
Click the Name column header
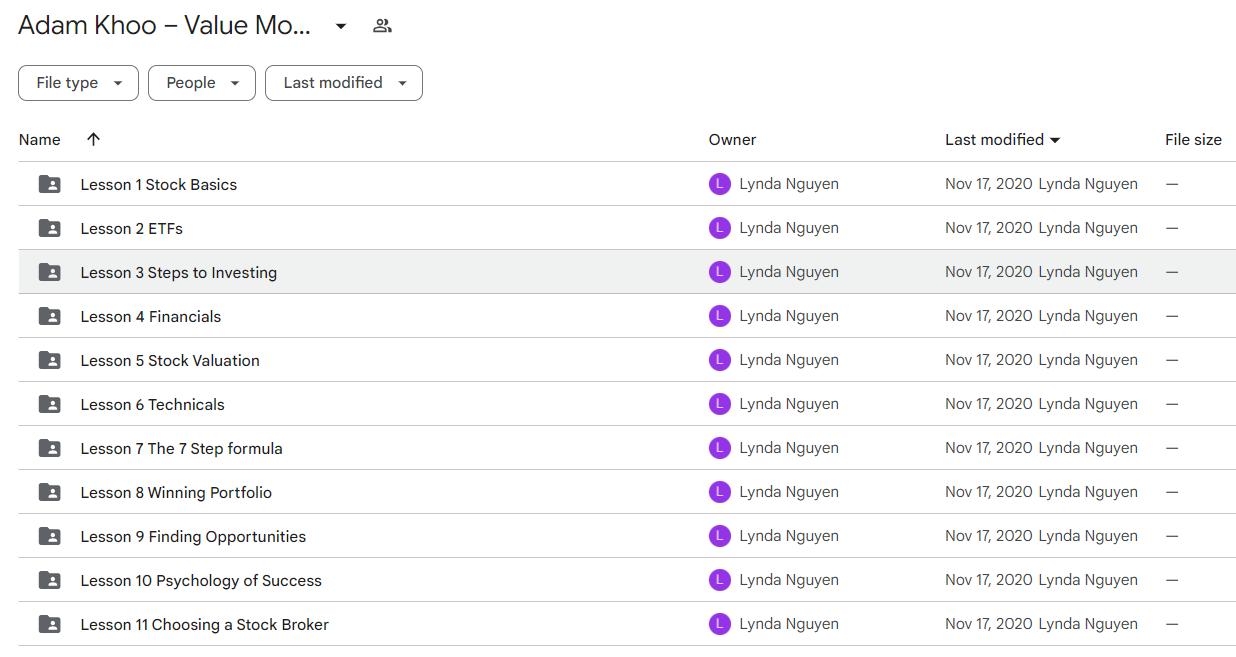[40, 140]
